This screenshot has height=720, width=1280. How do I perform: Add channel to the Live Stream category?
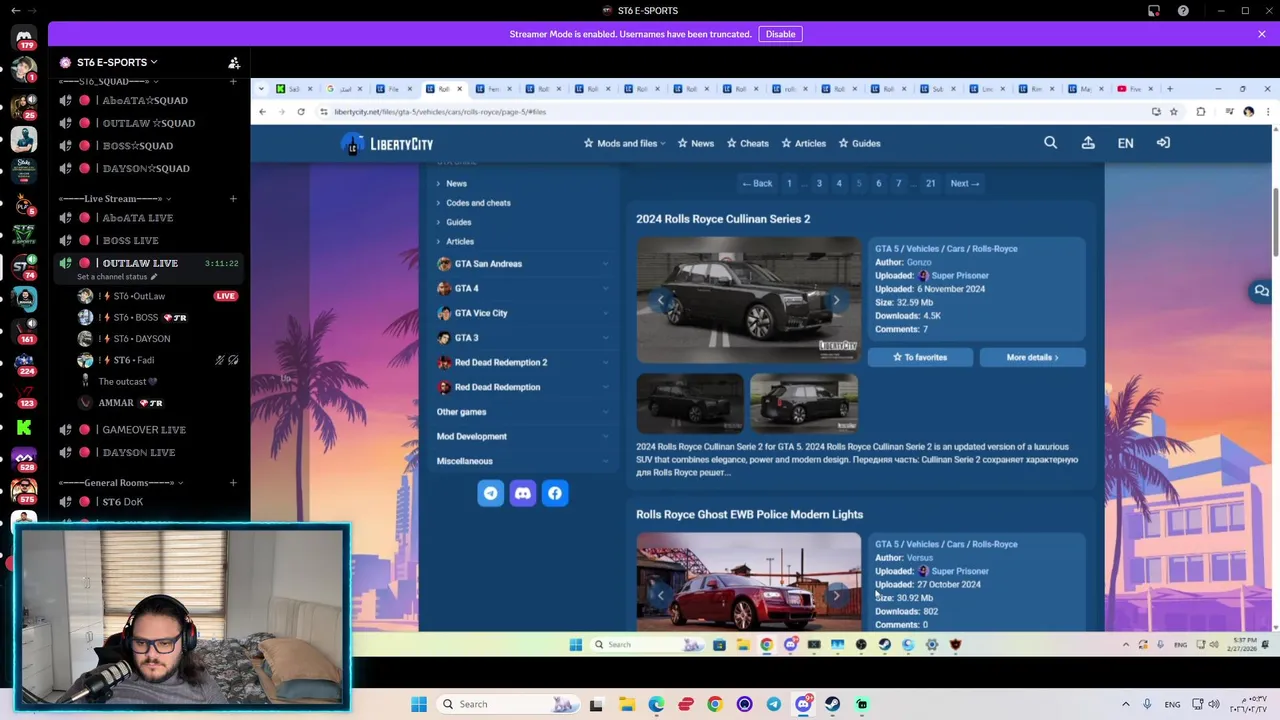tap(233, 199)
